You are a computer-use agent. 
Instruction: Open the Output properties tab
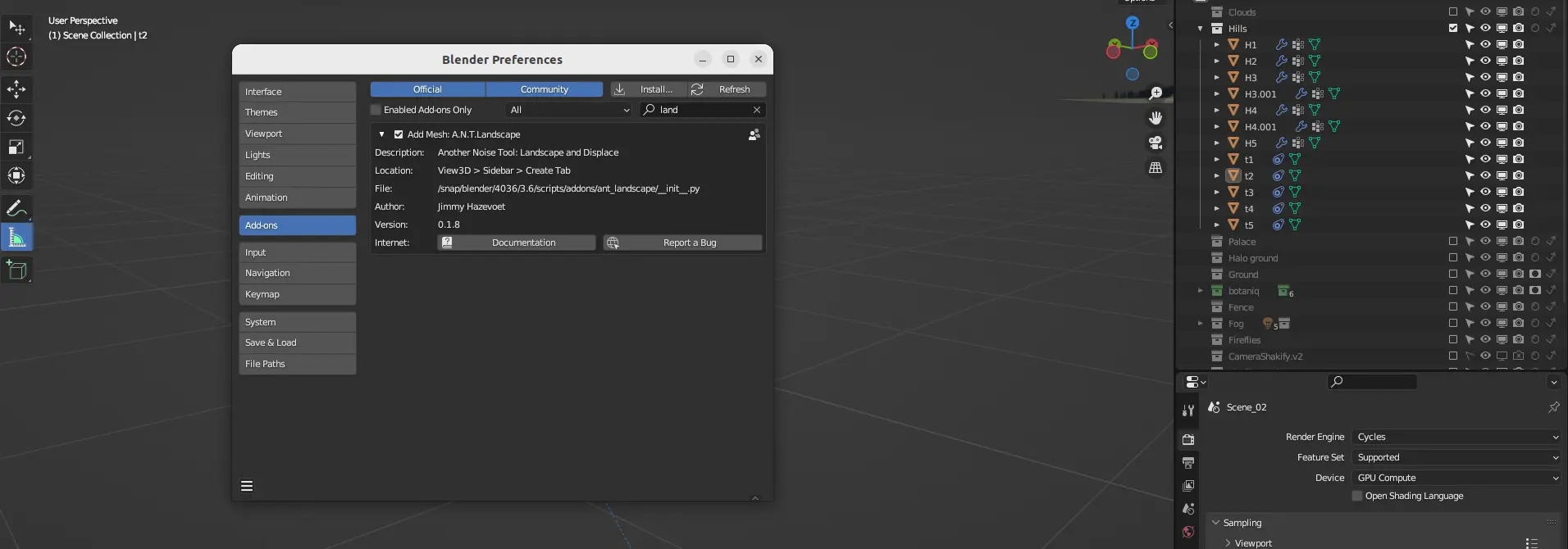(x=1188, y=463)
